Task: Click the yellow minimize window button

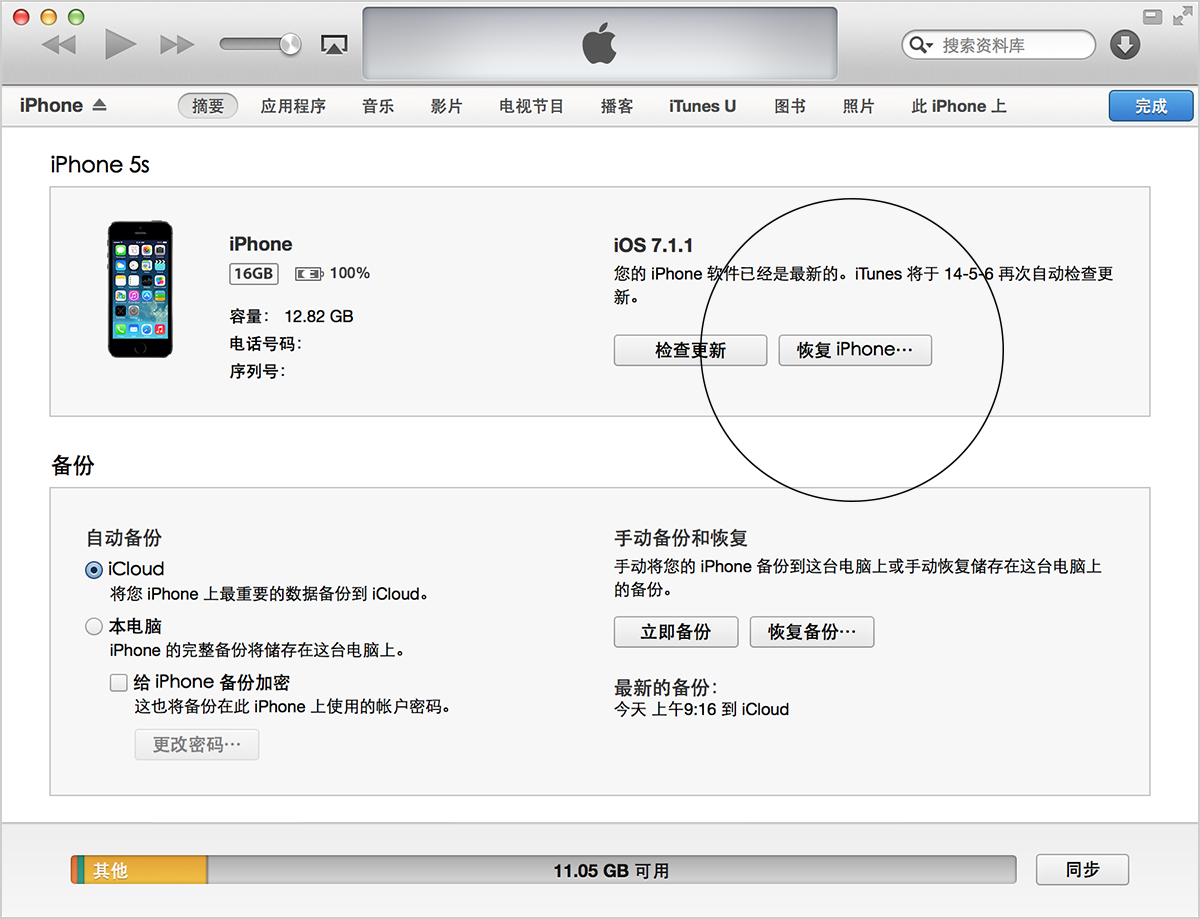Action: click(48, 17)
